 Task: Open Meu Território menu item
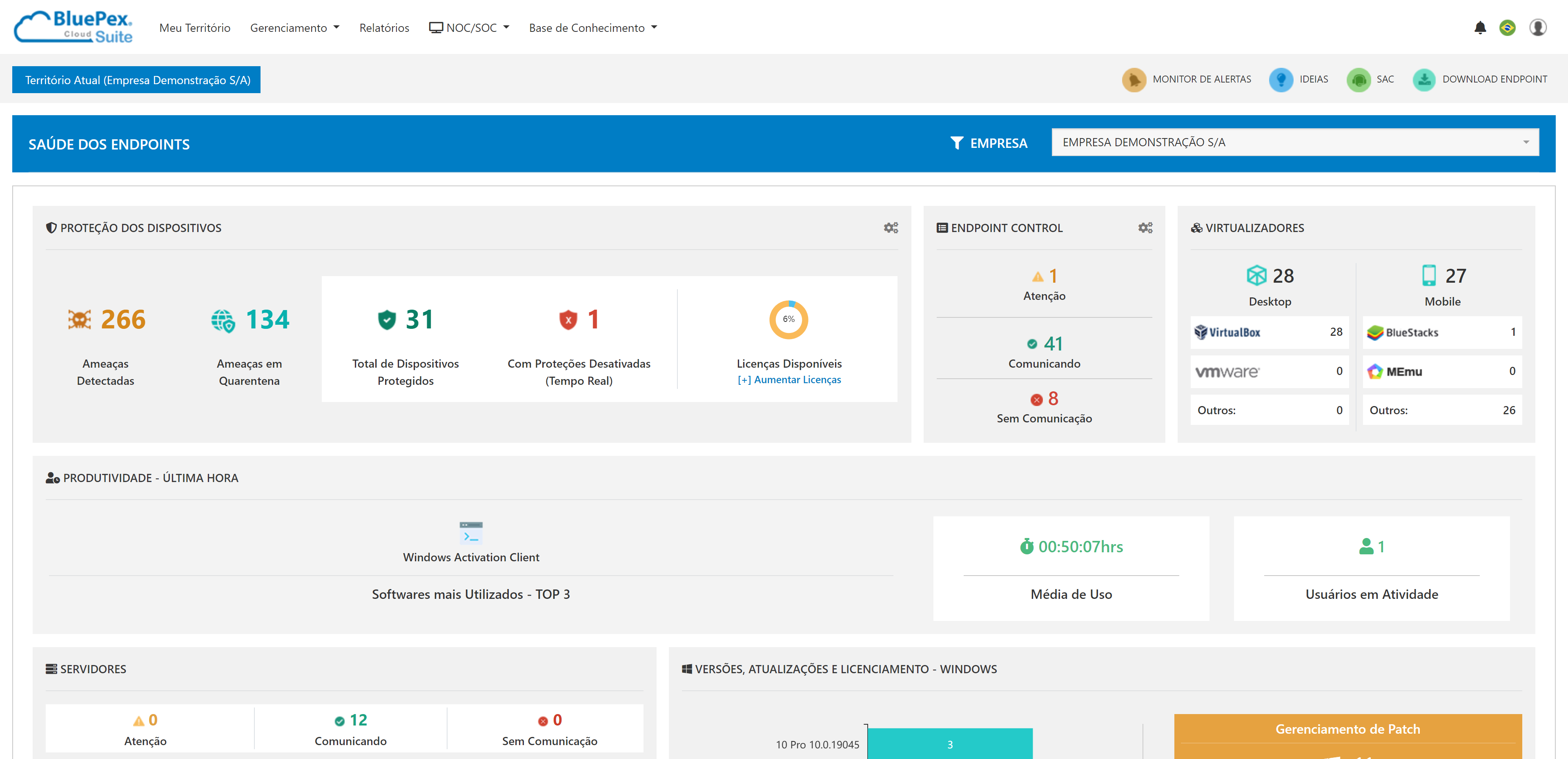click(195, 28)
